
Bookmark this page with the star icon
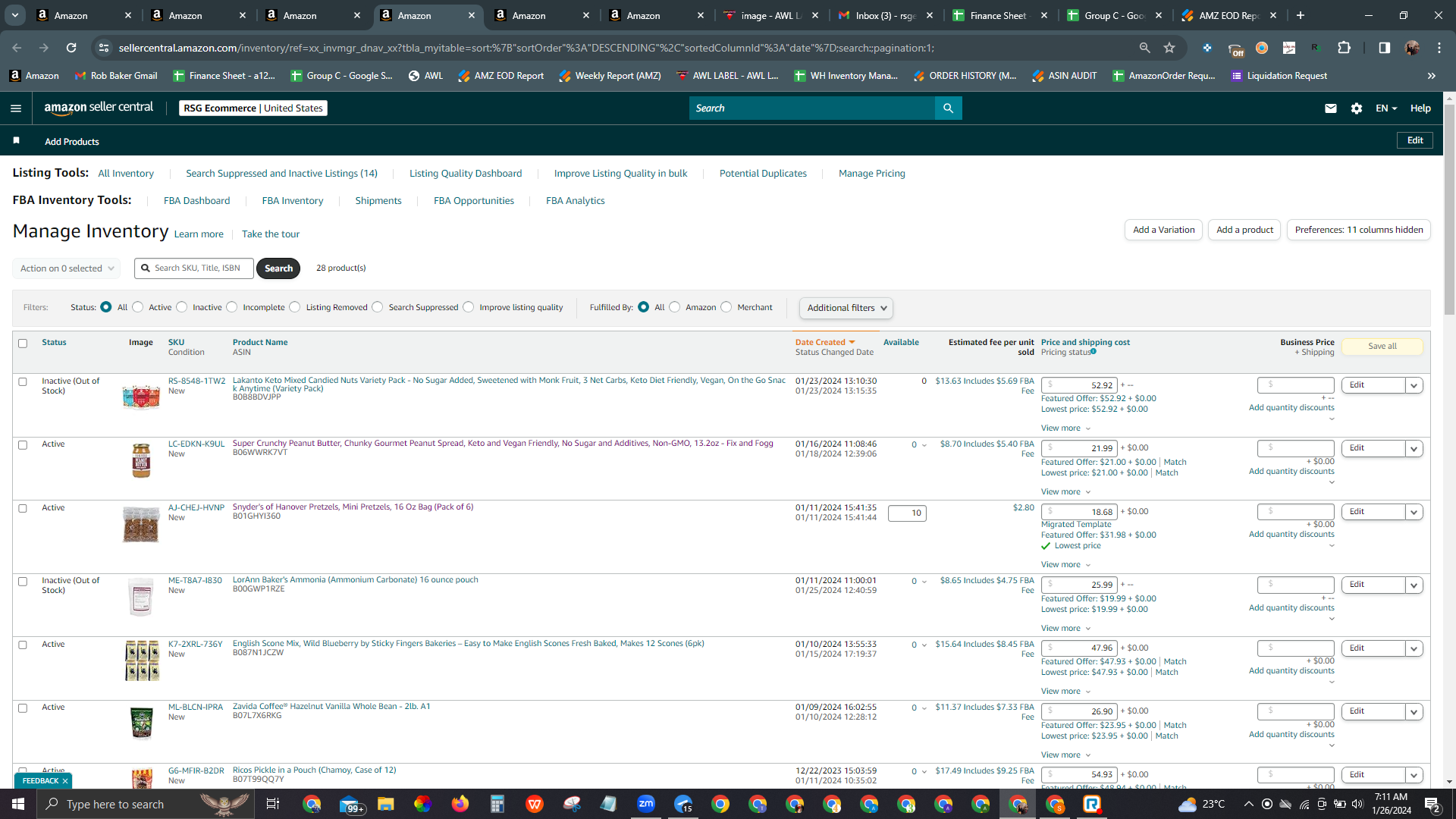point(1169,48)
